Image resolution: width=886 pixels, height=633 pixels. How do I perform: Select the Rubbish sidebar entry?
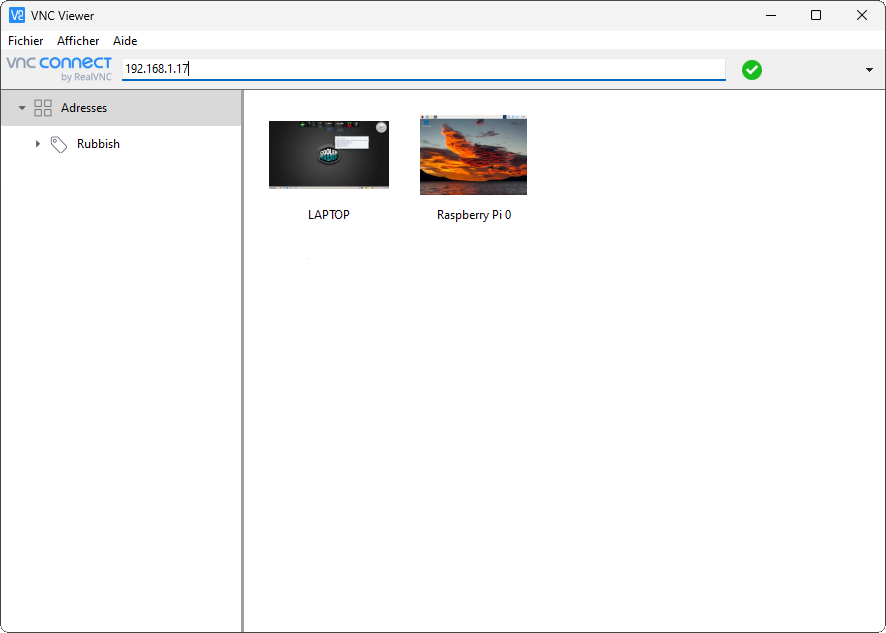coord(98,143)
